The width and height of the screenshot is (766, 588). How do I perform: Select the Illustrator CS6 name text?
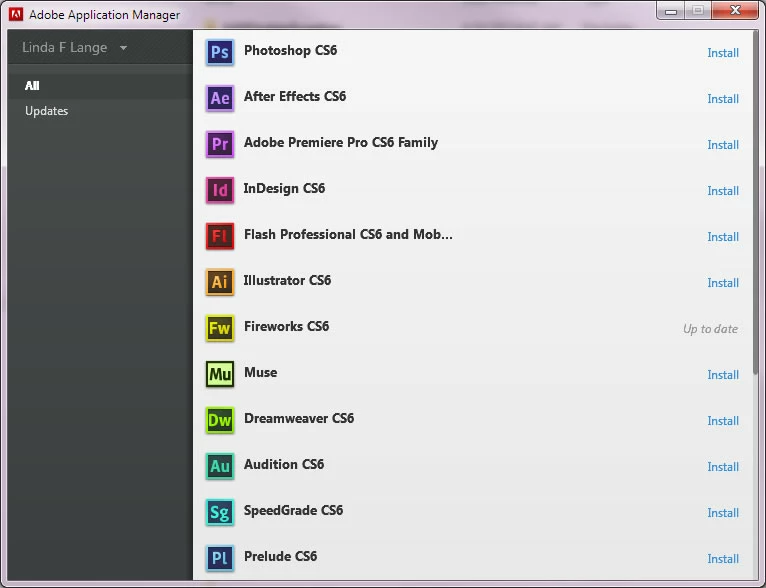click(287, 280)
